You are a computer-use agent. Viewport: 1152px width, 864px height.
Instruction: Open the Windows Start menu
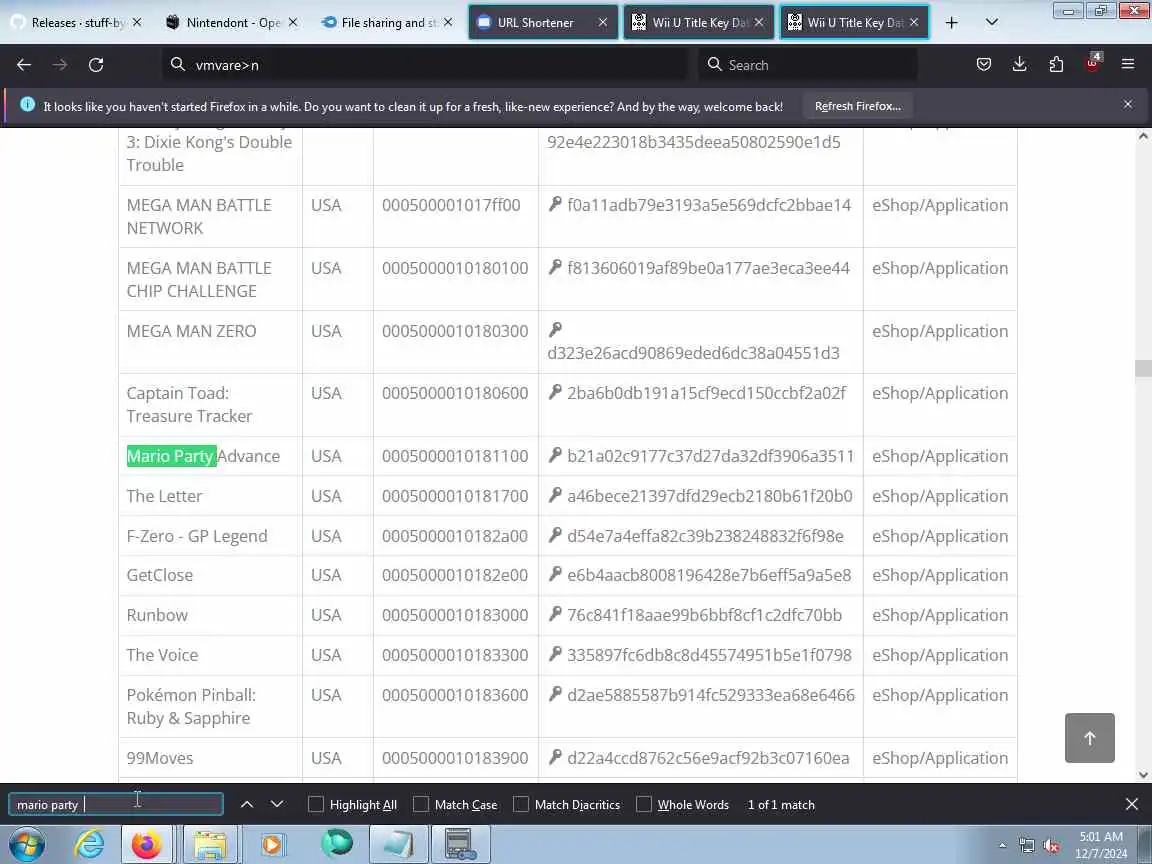[26, 845]
